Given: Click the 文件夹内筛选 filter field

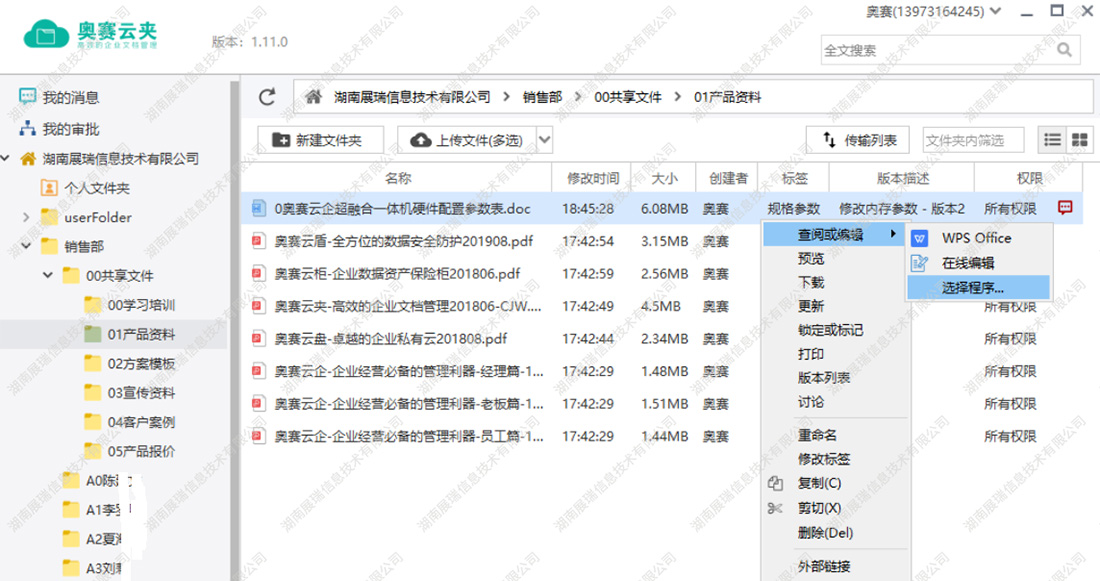Looking at the screenshot, I should [x=972, y=140].
